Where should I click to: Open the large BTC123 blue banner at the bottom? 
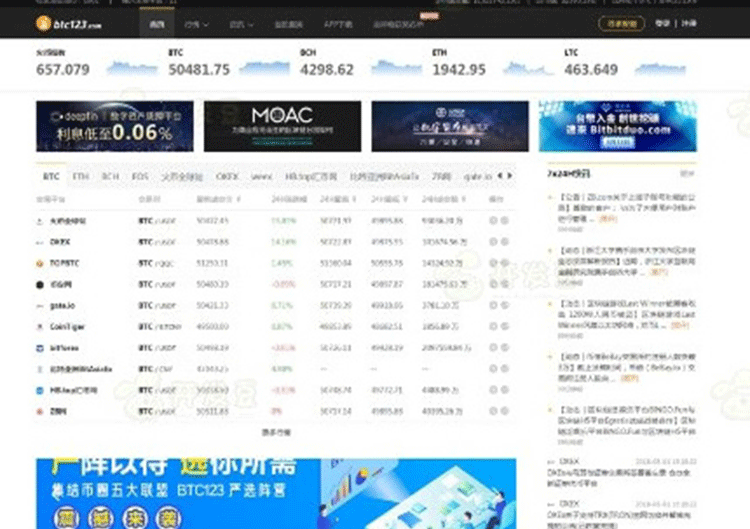pos(276,494)
